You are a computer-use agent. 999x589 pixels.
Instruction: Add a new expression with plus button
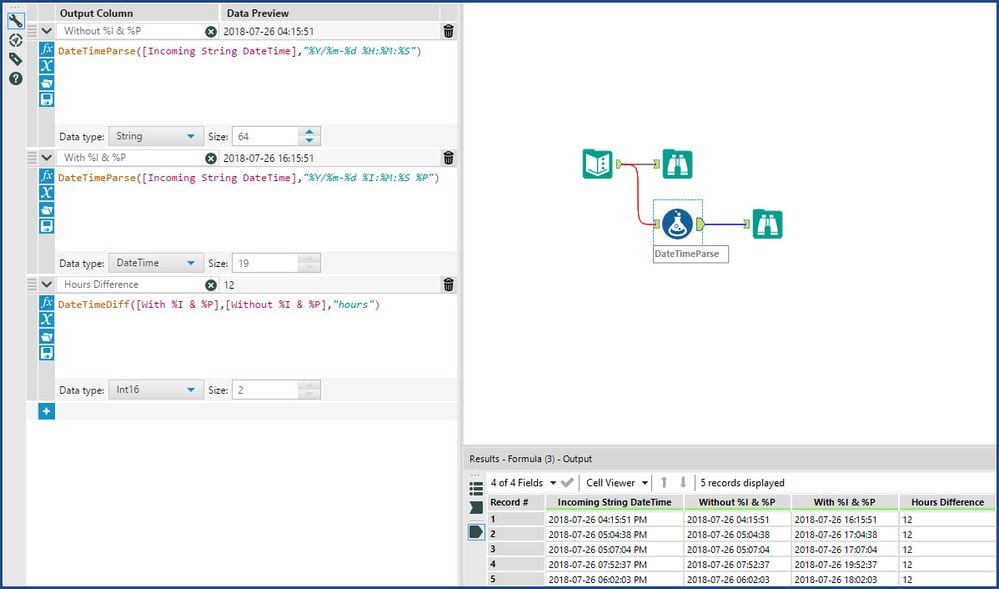tap(47, 411)
